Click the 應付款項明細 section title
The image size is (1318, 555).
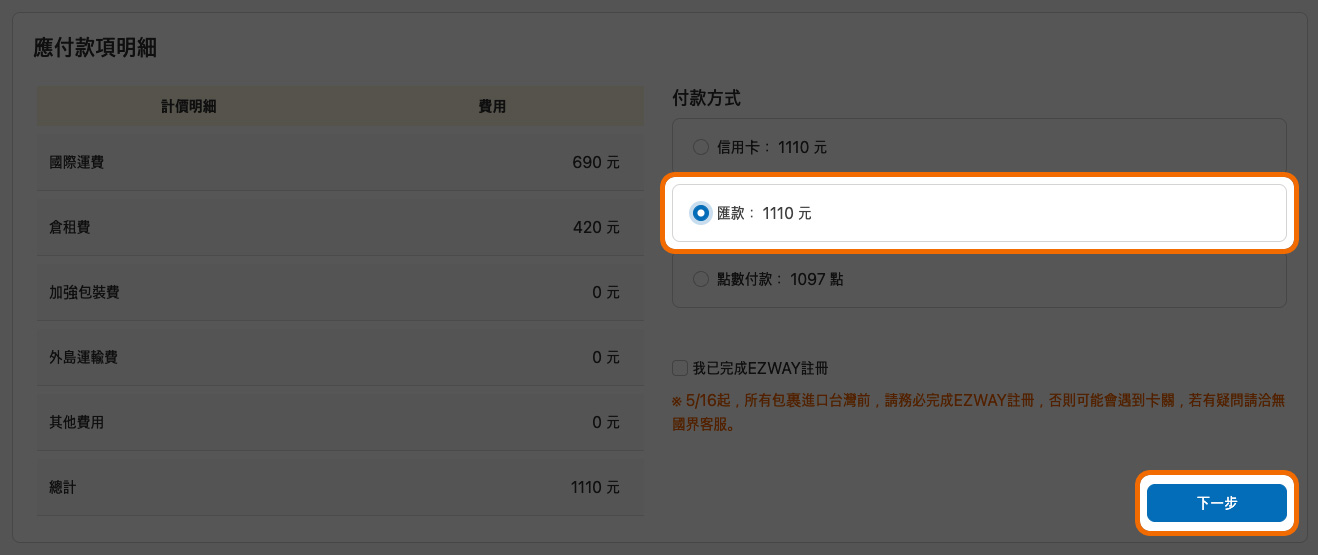click(95, 47)
